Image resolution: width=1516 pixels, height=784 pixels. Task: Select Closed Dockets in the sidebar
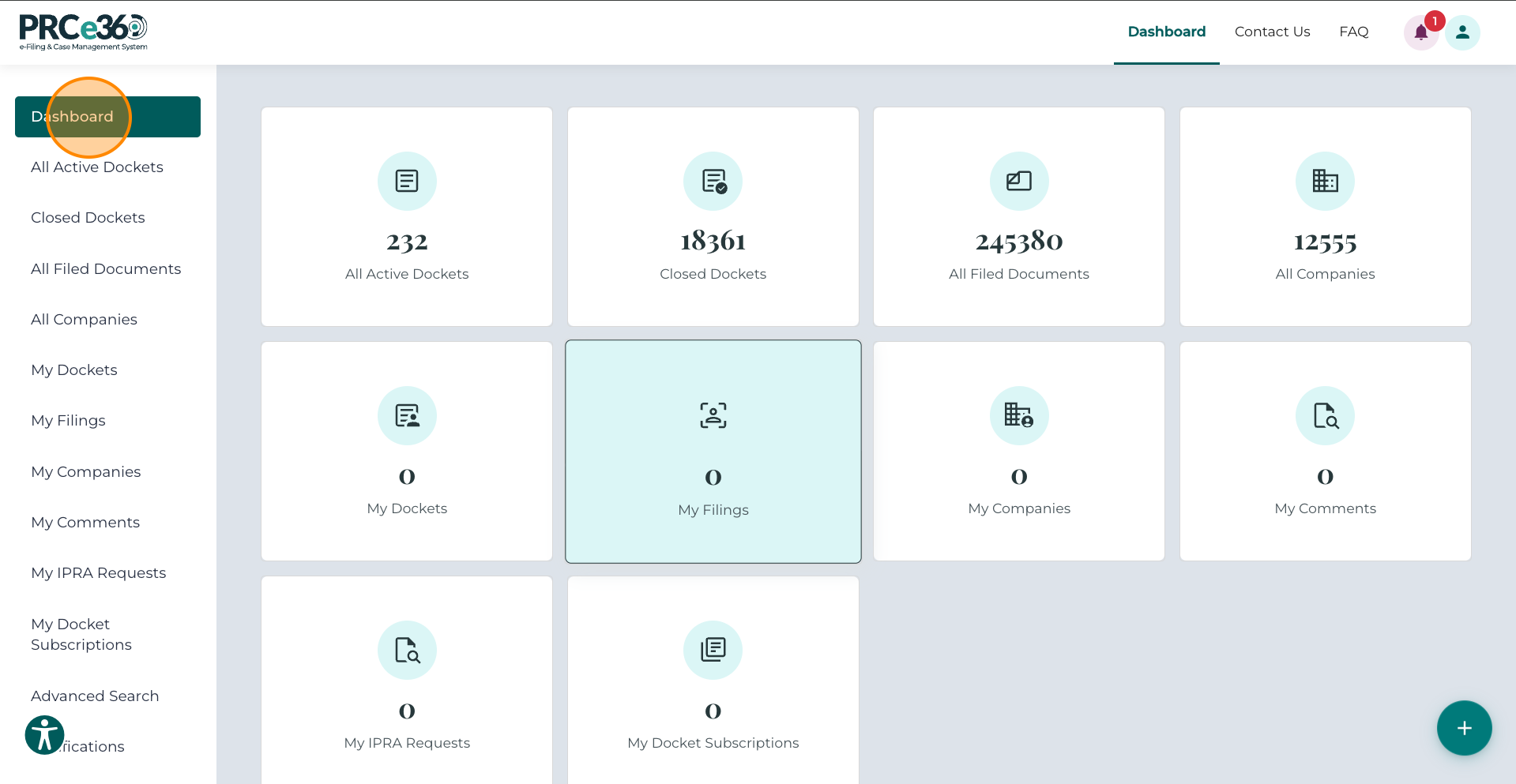pyautogui.click(x=87, y=217)
